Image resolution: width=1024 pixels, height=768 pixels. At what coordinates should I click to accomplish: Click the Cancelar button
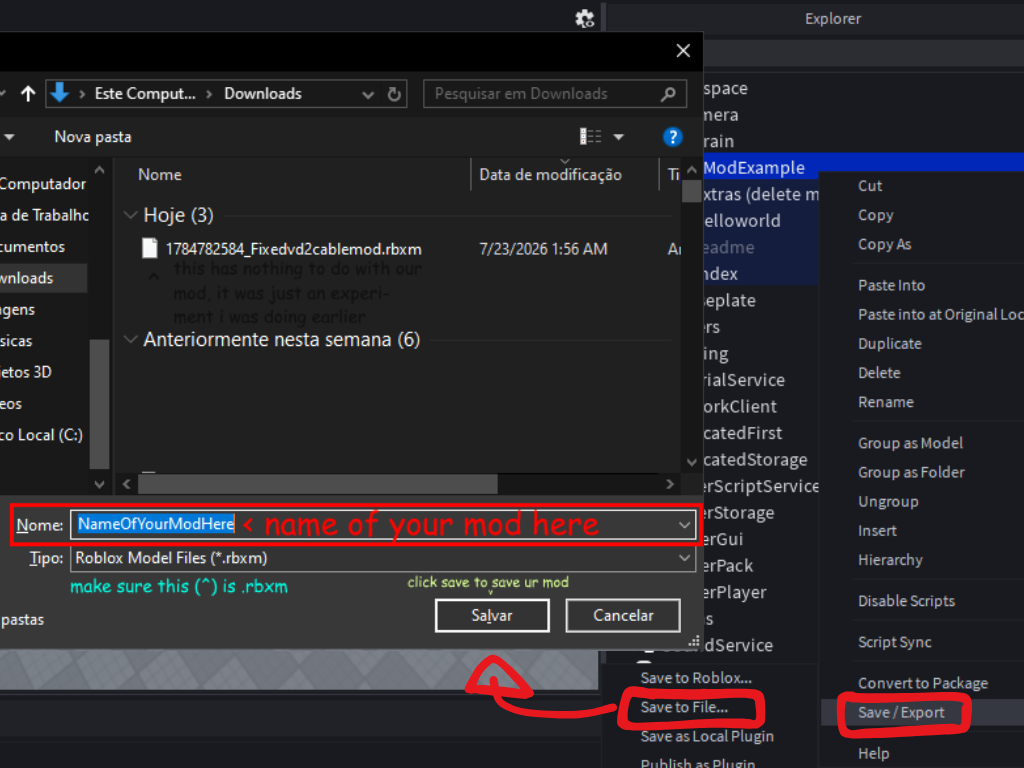[623, 615]
